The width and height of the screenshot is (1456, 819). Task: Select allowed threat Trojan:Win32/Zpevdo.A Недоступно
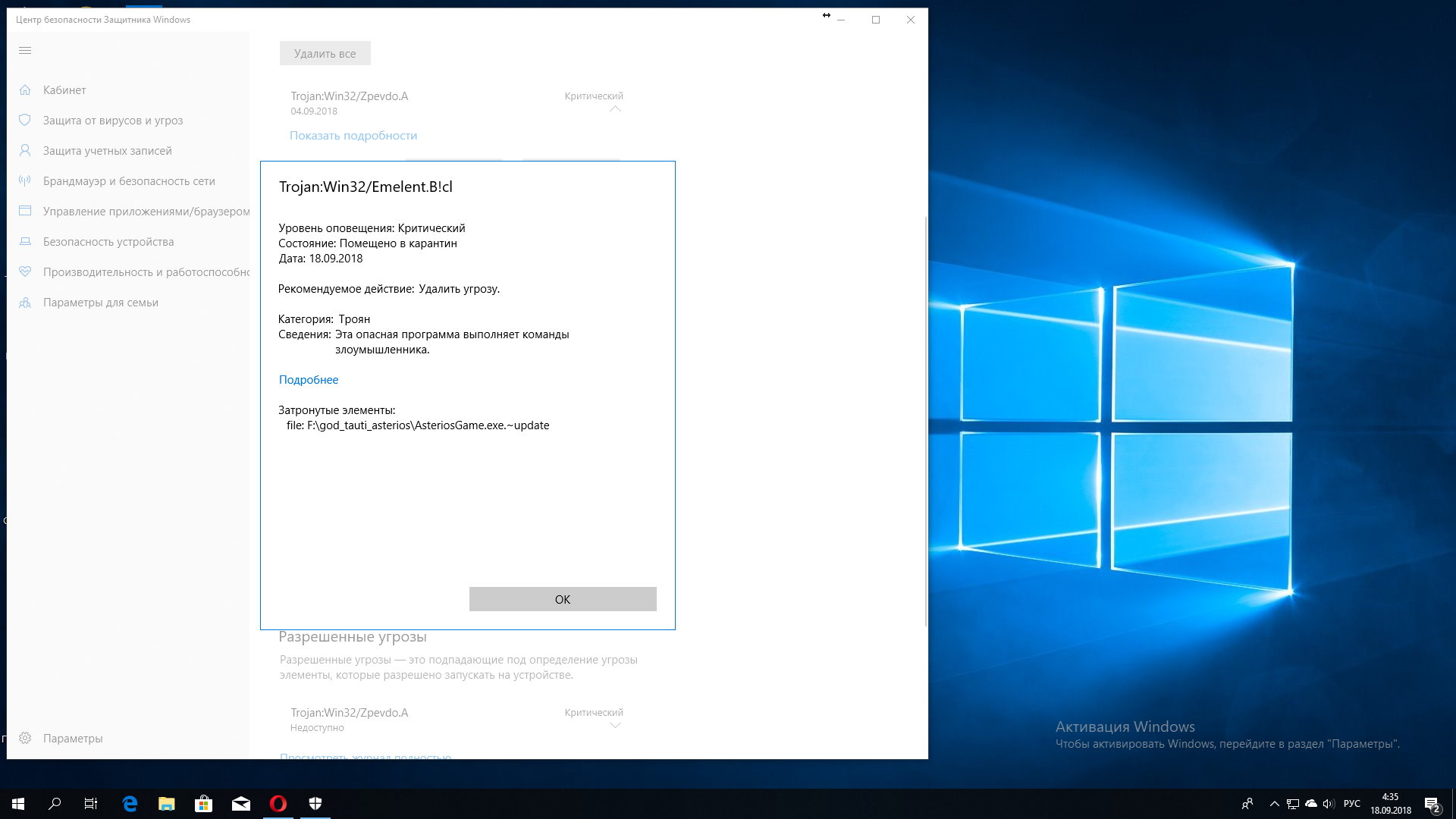coord(455,720)
